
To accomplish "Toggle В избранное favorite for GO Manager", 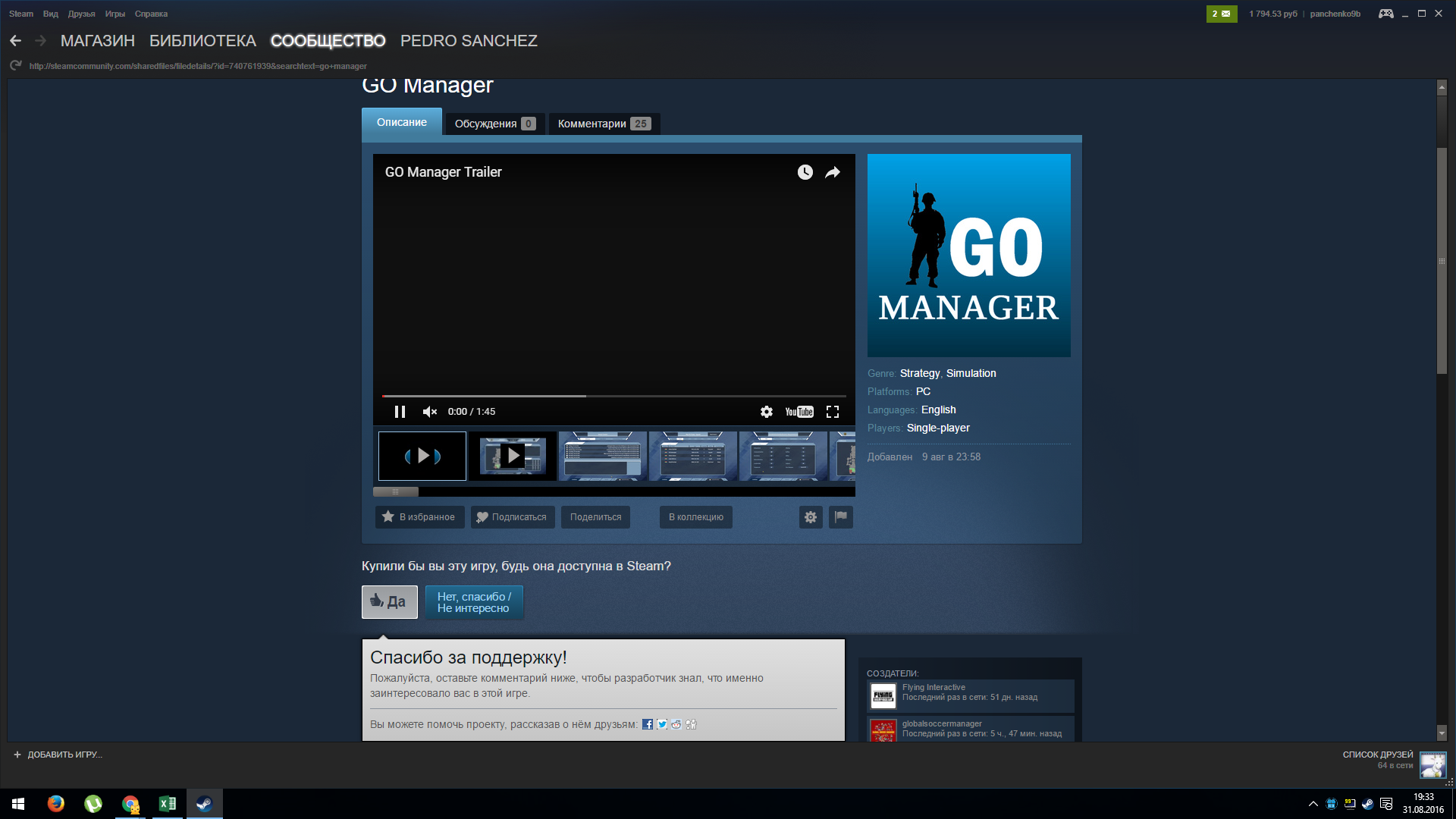I will (419, 517).
